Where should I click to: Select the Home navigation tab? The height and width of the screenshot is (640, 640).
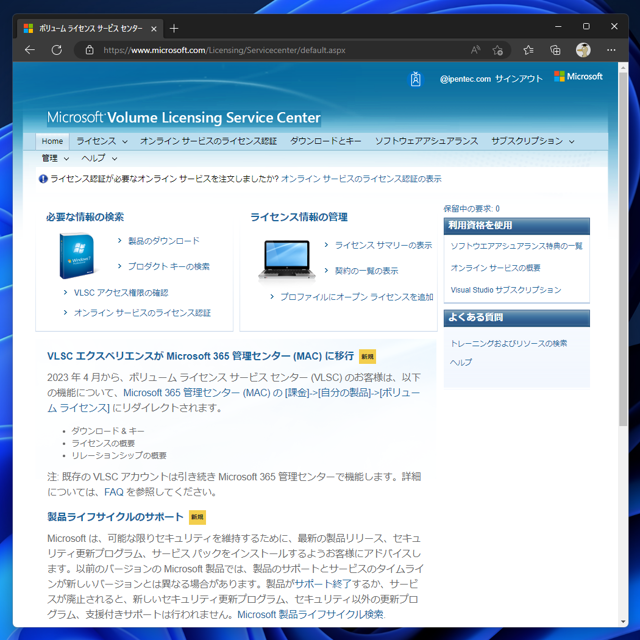tap(52, 141)
